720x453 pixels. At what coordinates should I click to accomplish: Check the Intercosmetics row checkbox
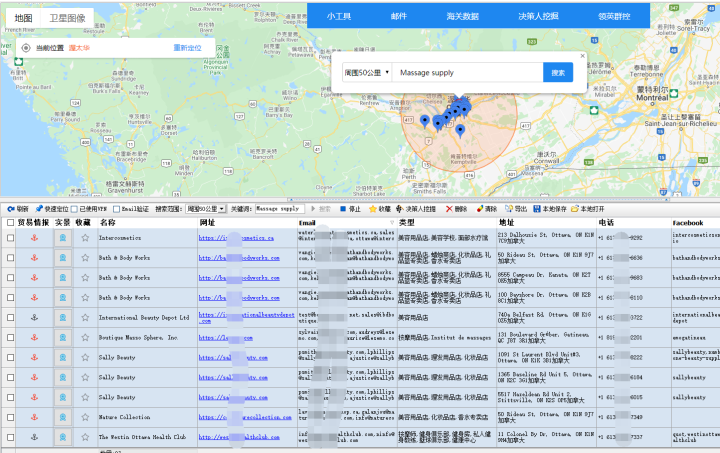pyautogui.click(x=11, y=238)
